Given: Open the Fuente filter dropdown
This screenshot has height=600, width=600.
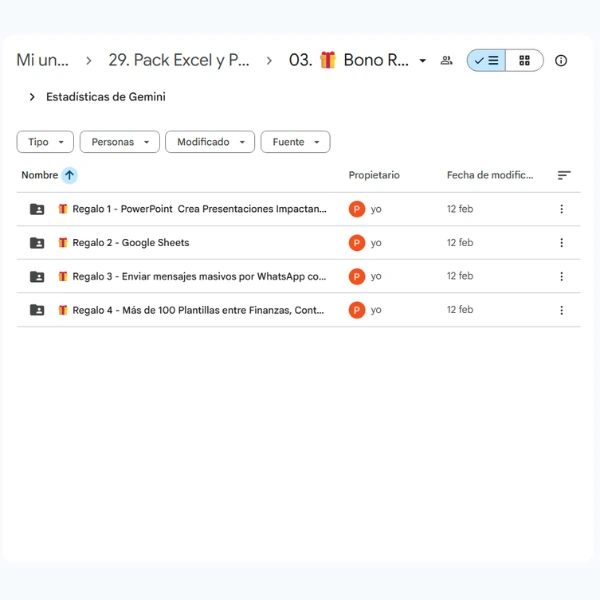Looking at the screenshot, I should [x=295, y=142].
